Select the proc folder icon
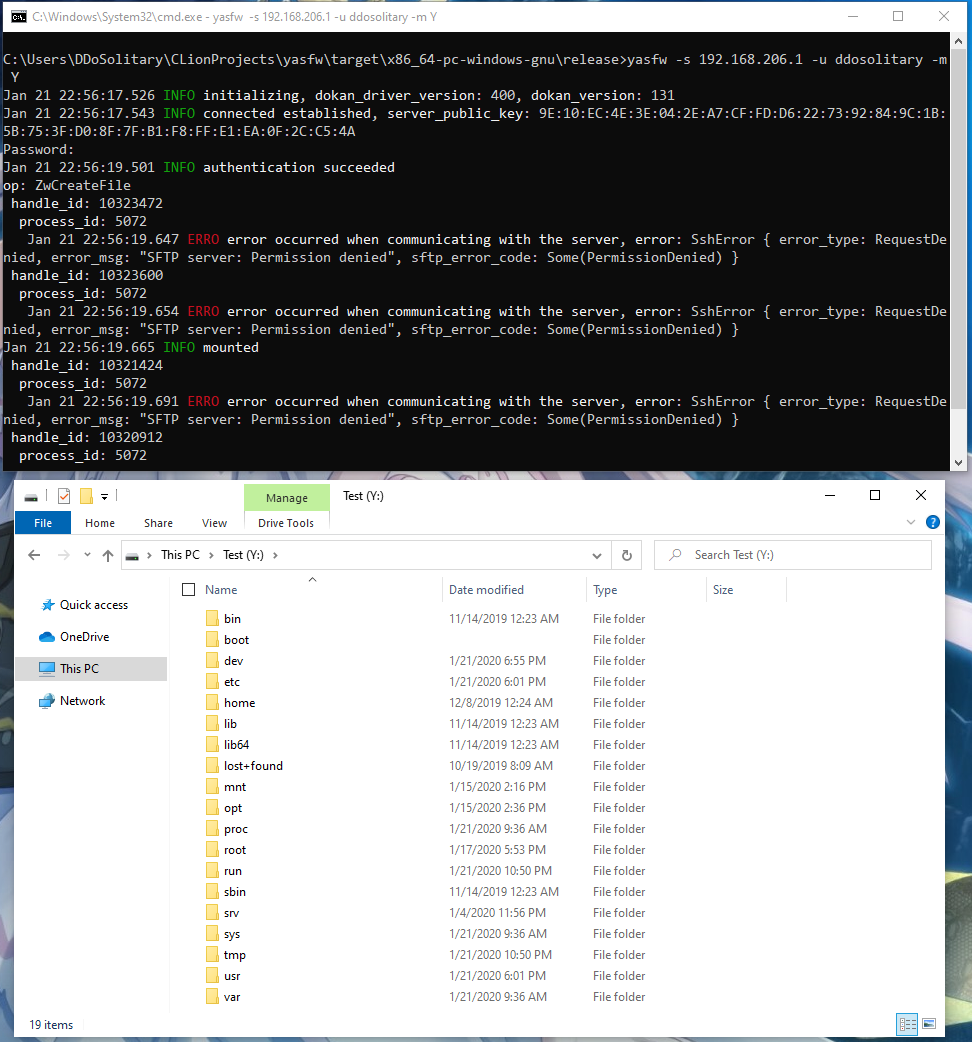Screen dimensions: 972x1042 (x=212, y=829)
